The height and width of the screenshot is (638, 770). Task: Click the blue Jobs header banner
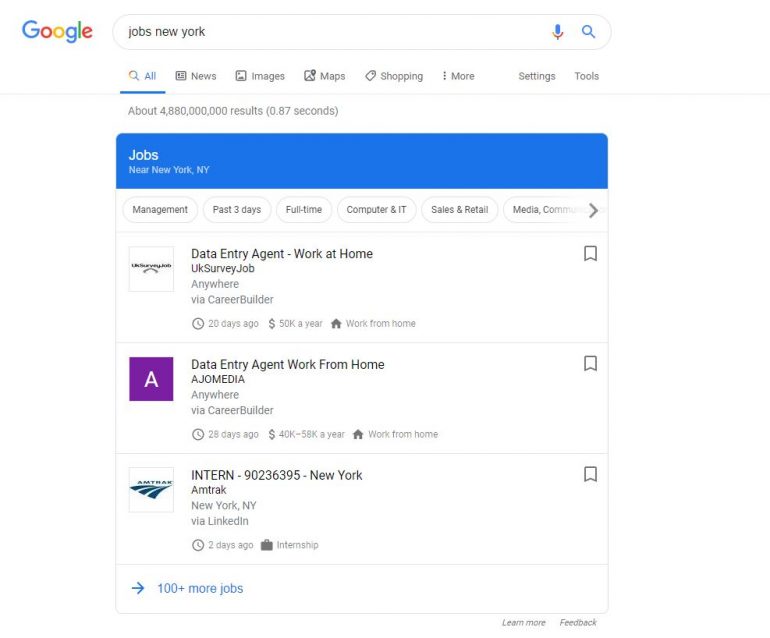362,161
